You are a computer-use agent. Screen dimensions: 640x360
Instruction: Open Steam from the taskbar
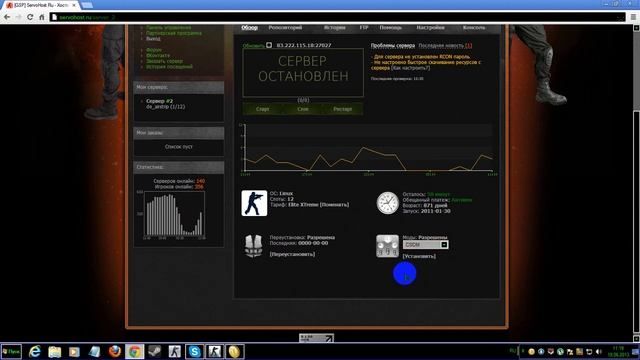155,351
